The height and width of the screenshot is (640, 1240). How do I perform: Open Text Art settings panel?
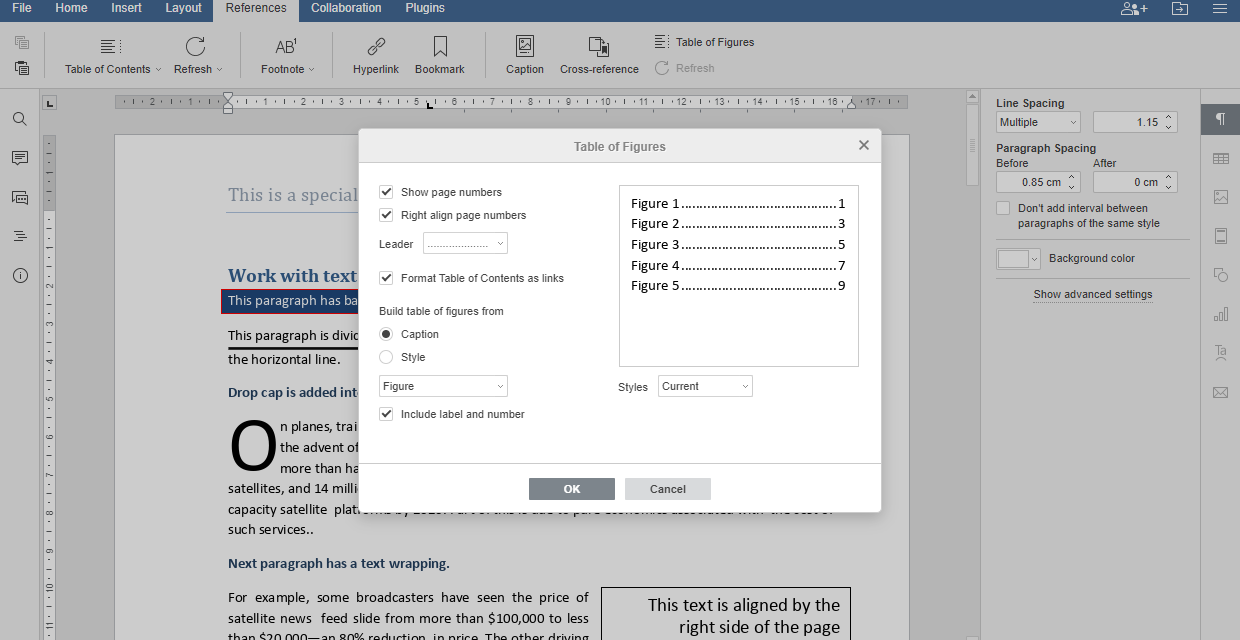pyautogui.click(x=1219, y=352)
